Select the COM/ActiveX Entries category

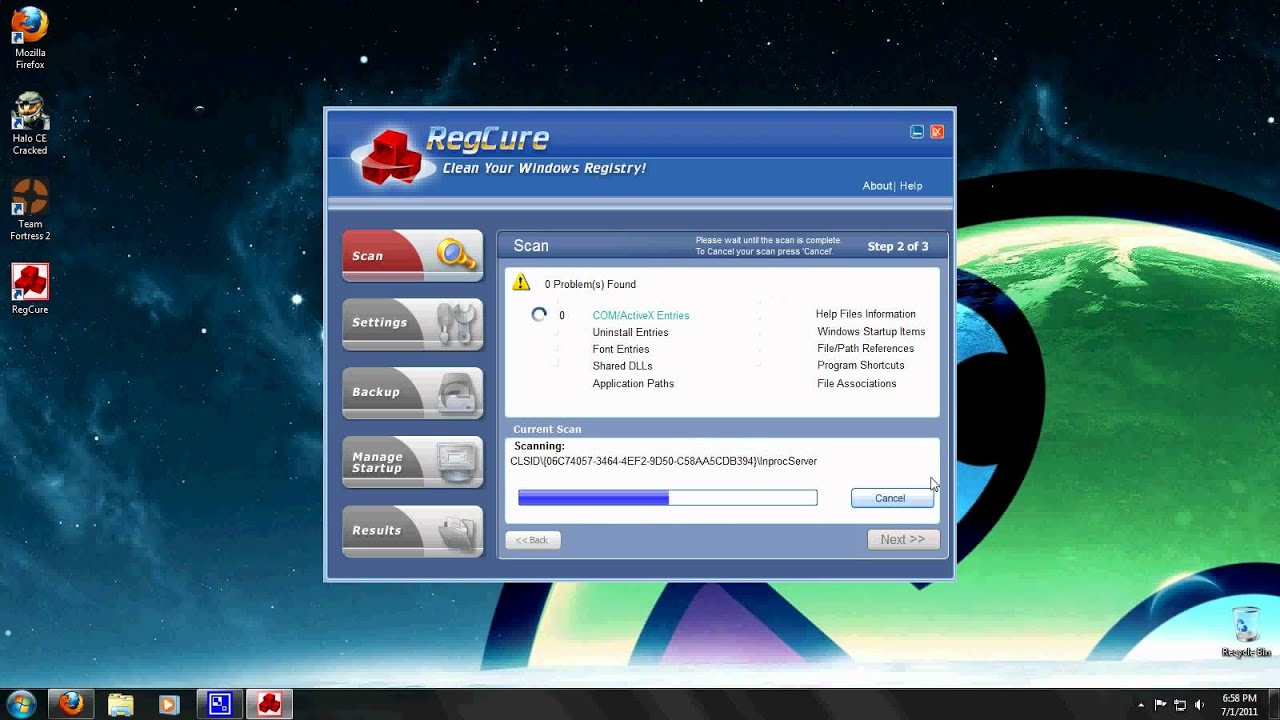click(641, 316)
